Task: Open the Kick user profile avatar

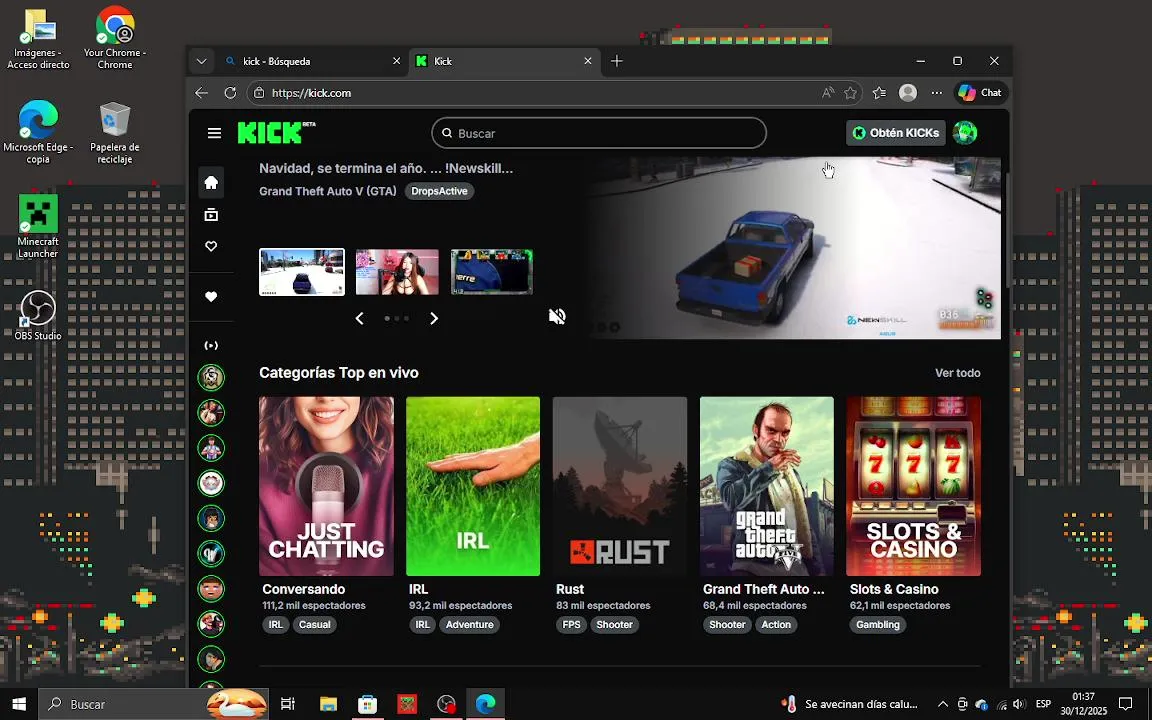Action: tap(965, 133)
